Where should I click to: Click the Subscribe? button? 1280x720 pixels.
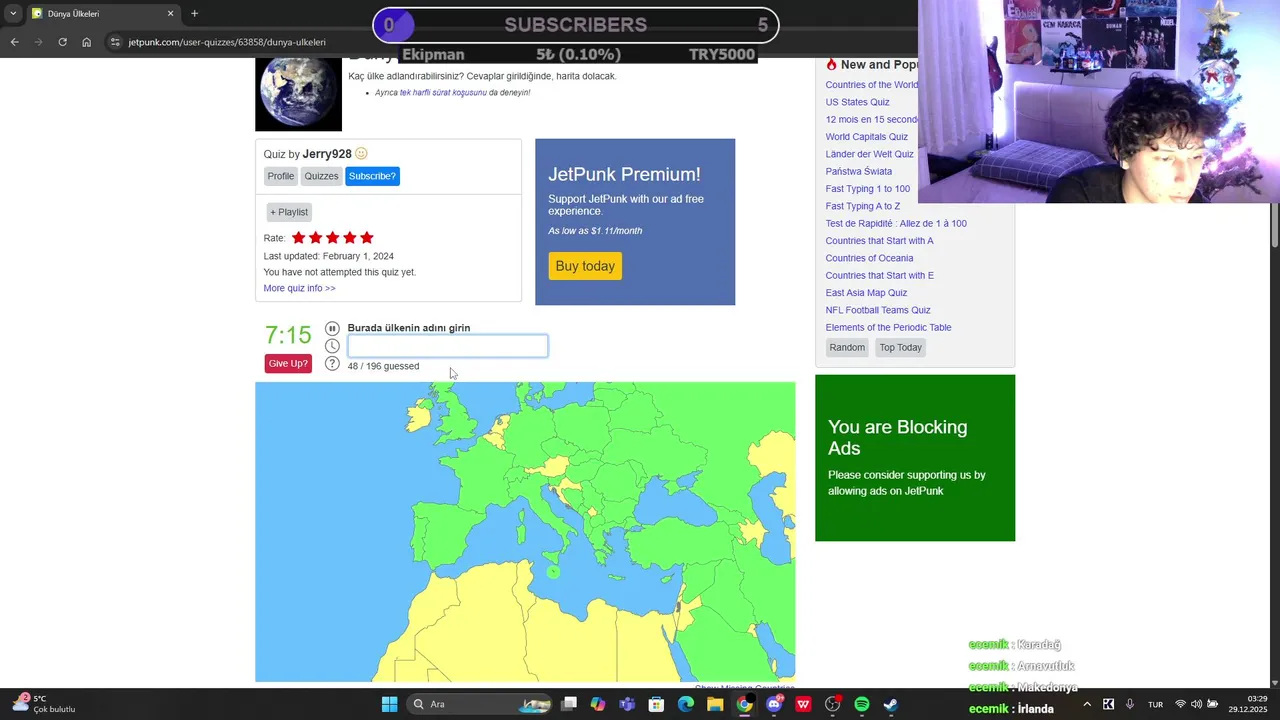tap(372, 176)
